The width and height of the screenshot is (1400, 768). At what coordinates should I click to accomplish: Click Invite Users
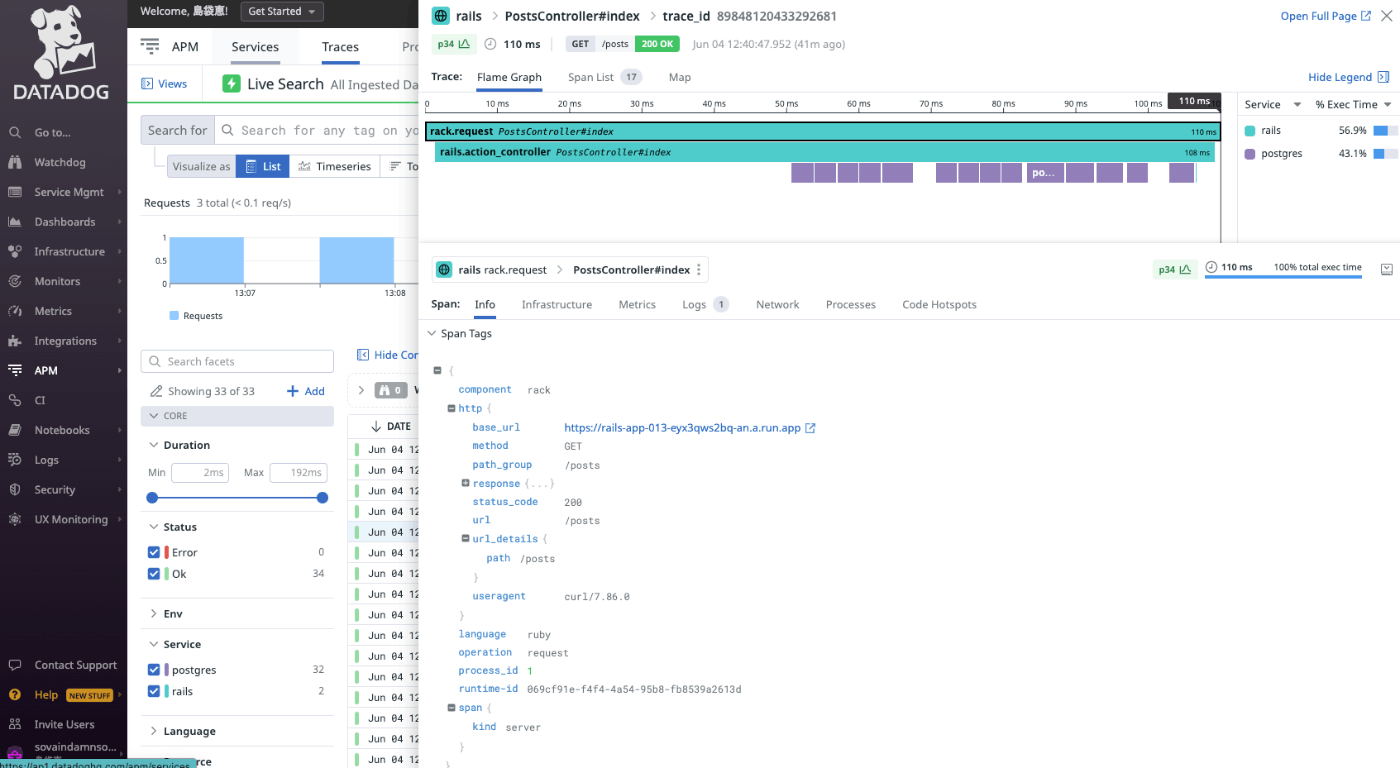tap(64, 724)
